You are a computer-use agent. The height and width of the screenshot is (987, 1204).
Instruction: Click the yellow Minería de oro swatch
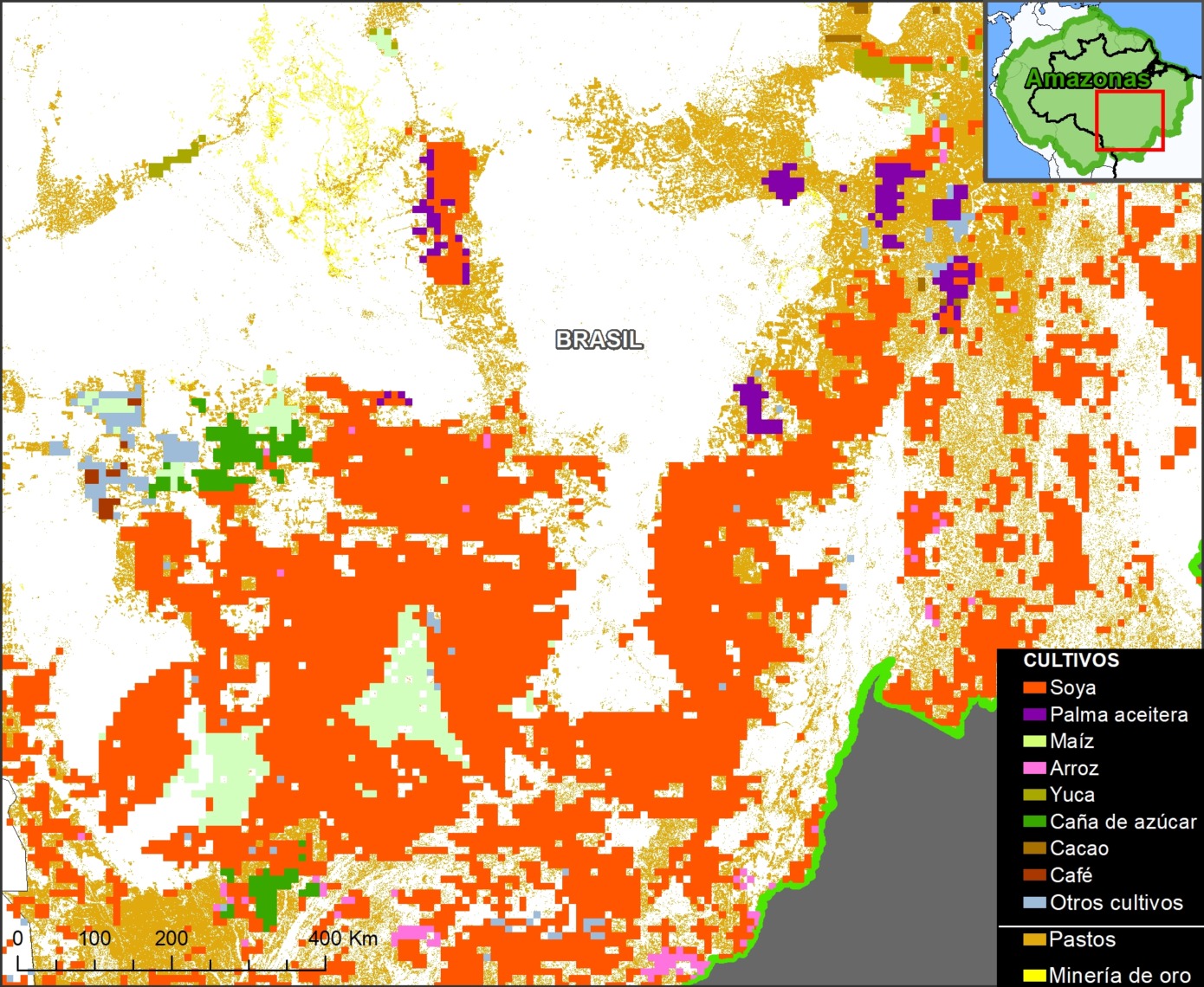coord(1034,976)
